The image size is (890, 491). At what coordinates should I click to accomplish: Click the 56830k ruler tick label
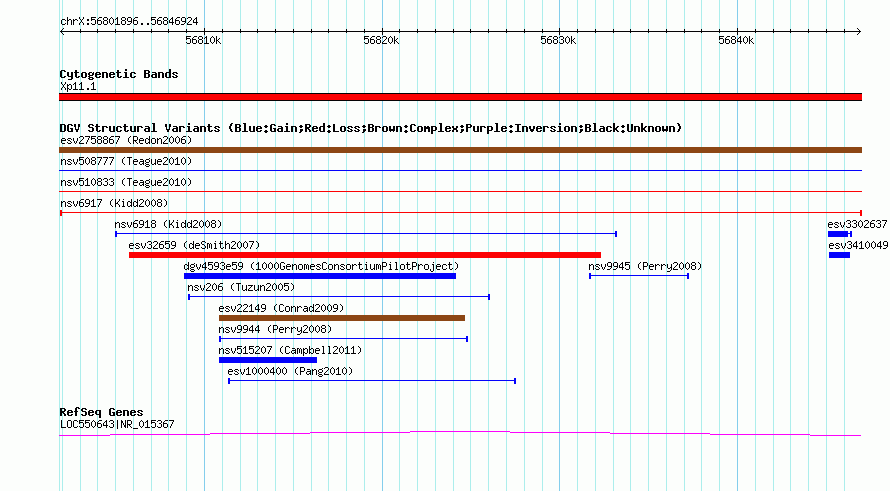pos(559,41)
